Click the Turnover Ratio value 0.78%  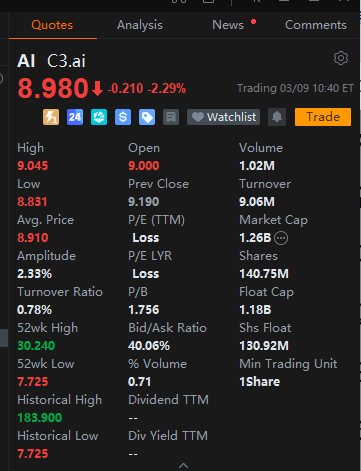pos(34,310)
